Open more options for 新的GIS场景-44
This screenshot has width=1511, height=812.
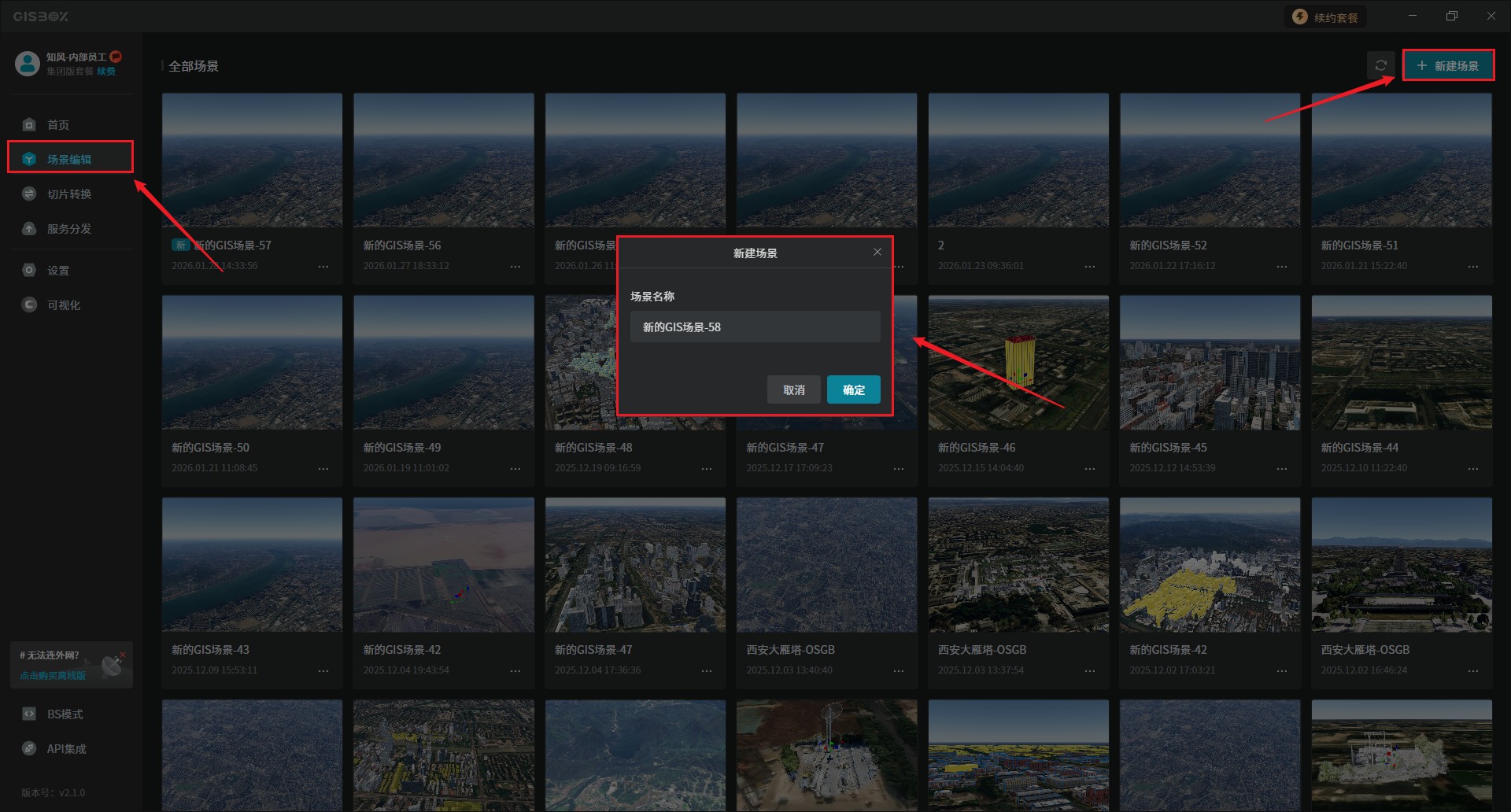click(1472, 469)
